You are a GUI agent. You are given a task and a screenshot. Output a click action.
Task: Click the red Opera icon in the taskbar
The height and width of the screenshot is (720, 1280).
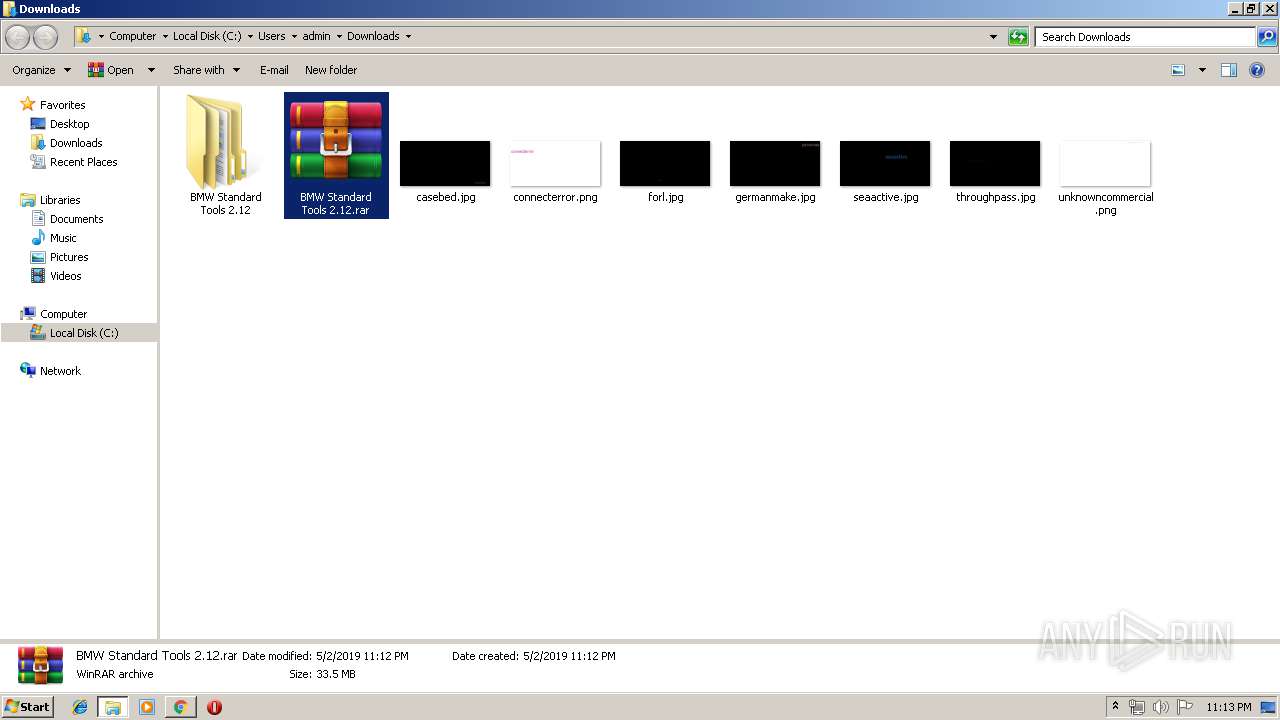(214, 707)
